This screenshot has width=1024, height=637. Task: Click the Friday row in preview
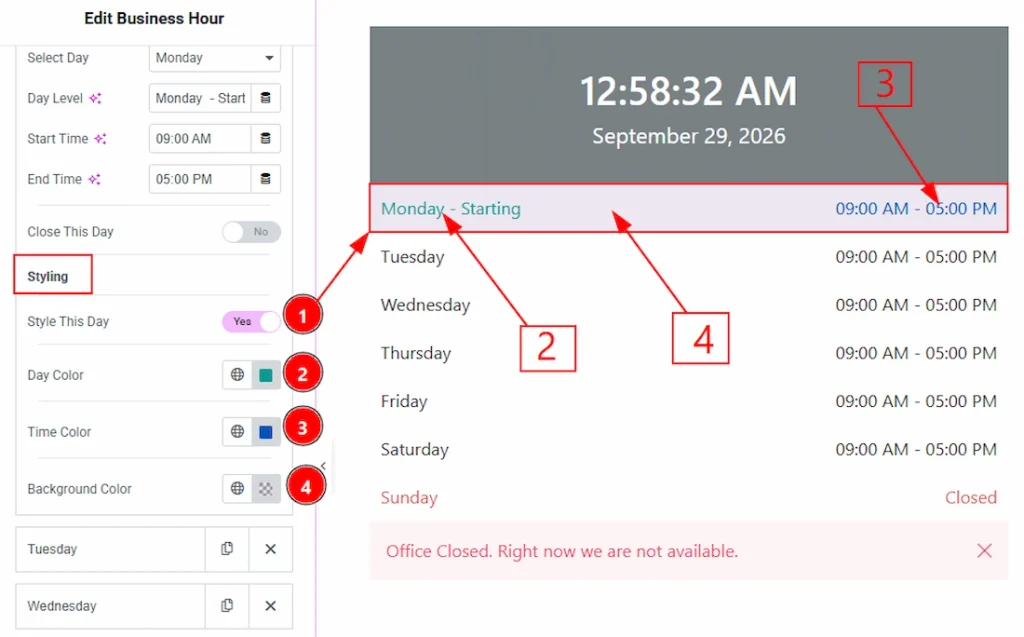point(689,401)
